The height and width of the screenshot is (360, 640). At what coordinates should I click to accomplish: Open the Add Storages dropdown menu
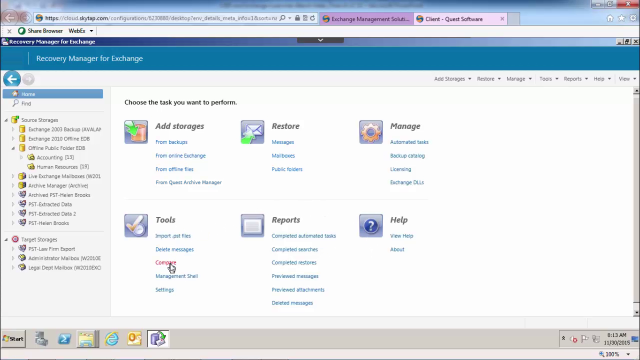point(452,79)
